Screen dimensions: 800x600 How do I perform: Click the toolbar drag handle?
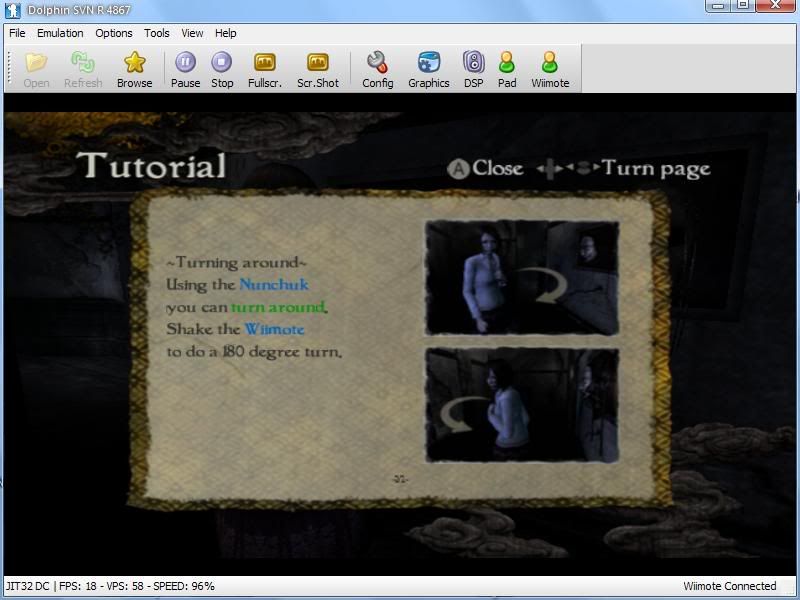[x=9, y=68]
